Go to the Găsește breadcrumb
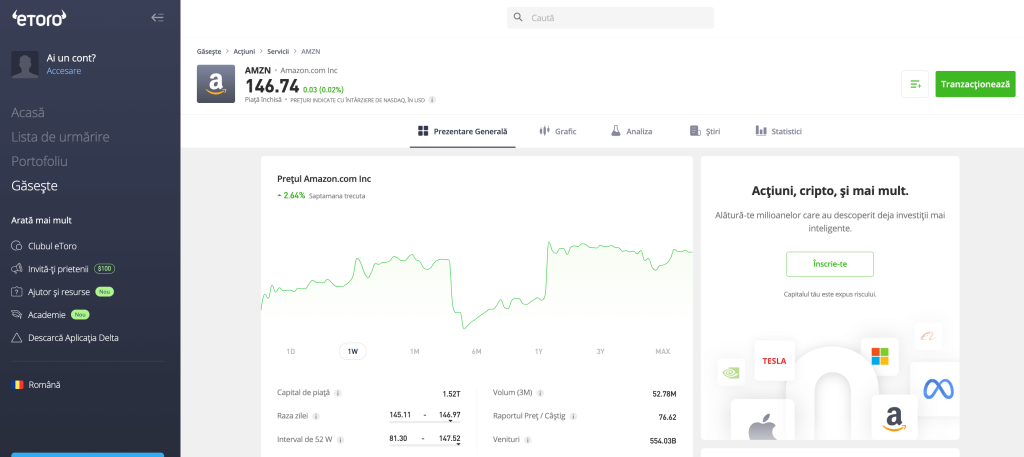This screenshot has width=1024, height=457. 209,51
